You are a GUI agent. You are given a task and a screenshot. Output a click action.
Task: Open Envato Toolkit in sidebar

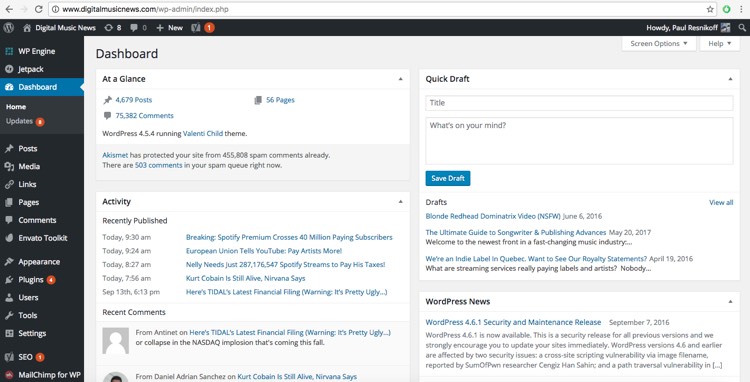tap(42, 238)
